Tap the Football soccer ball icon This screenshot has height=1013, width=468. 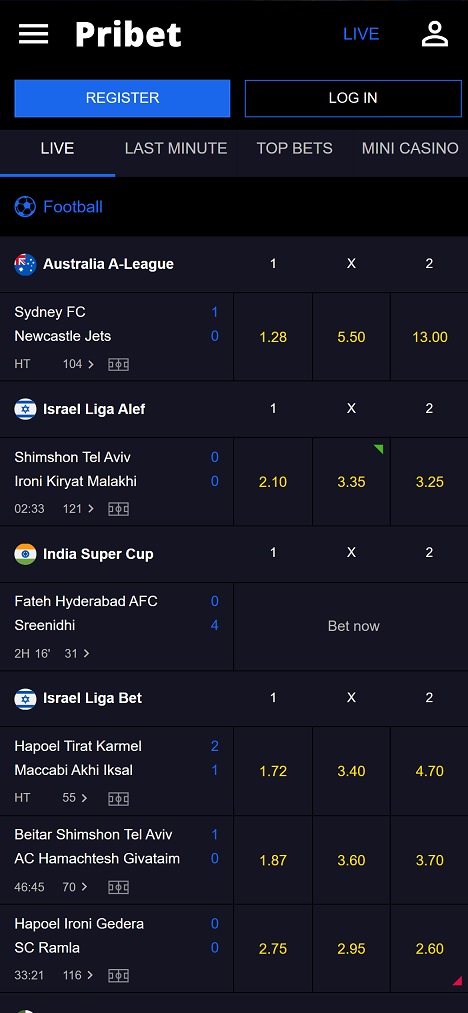pyautogui.click(x=25, y=207)
